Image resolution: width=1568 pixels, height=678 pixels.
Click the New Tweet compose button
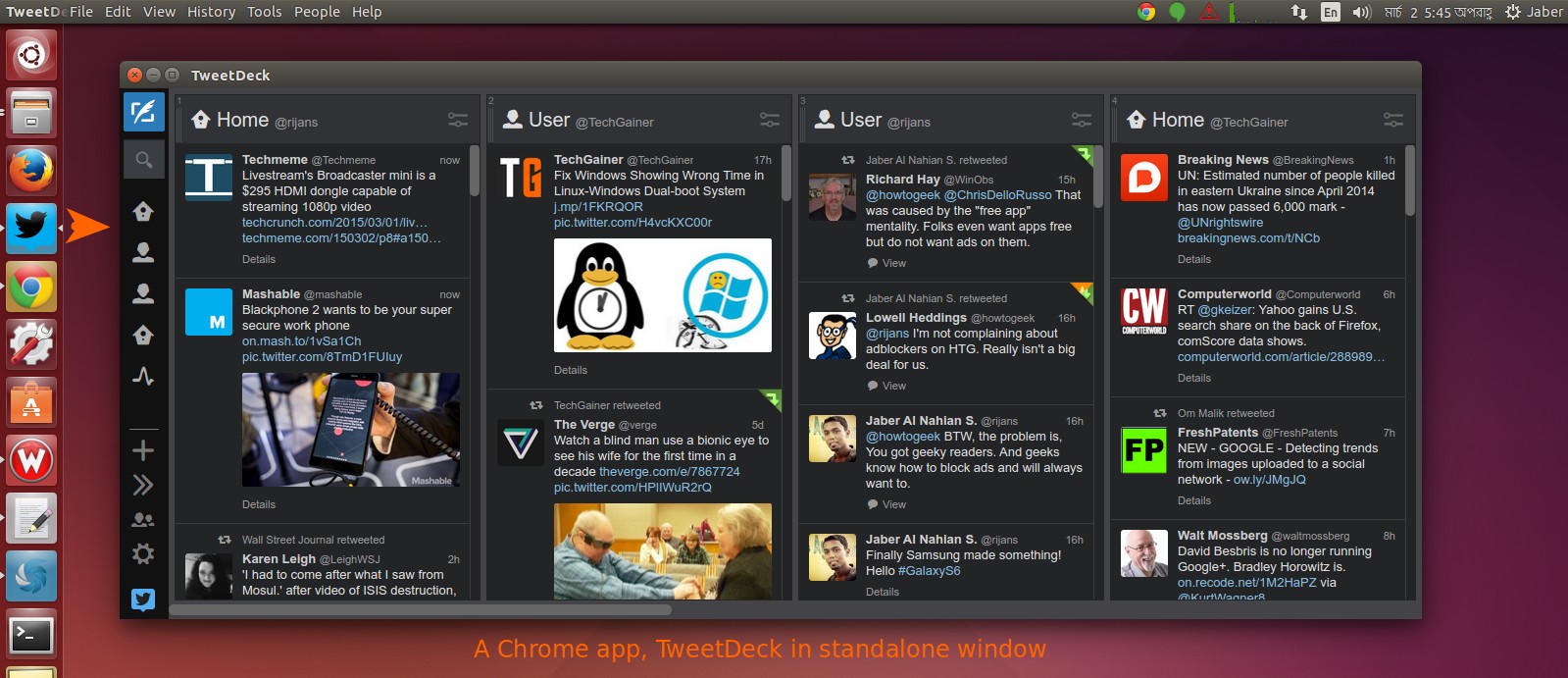pos(143,112)
